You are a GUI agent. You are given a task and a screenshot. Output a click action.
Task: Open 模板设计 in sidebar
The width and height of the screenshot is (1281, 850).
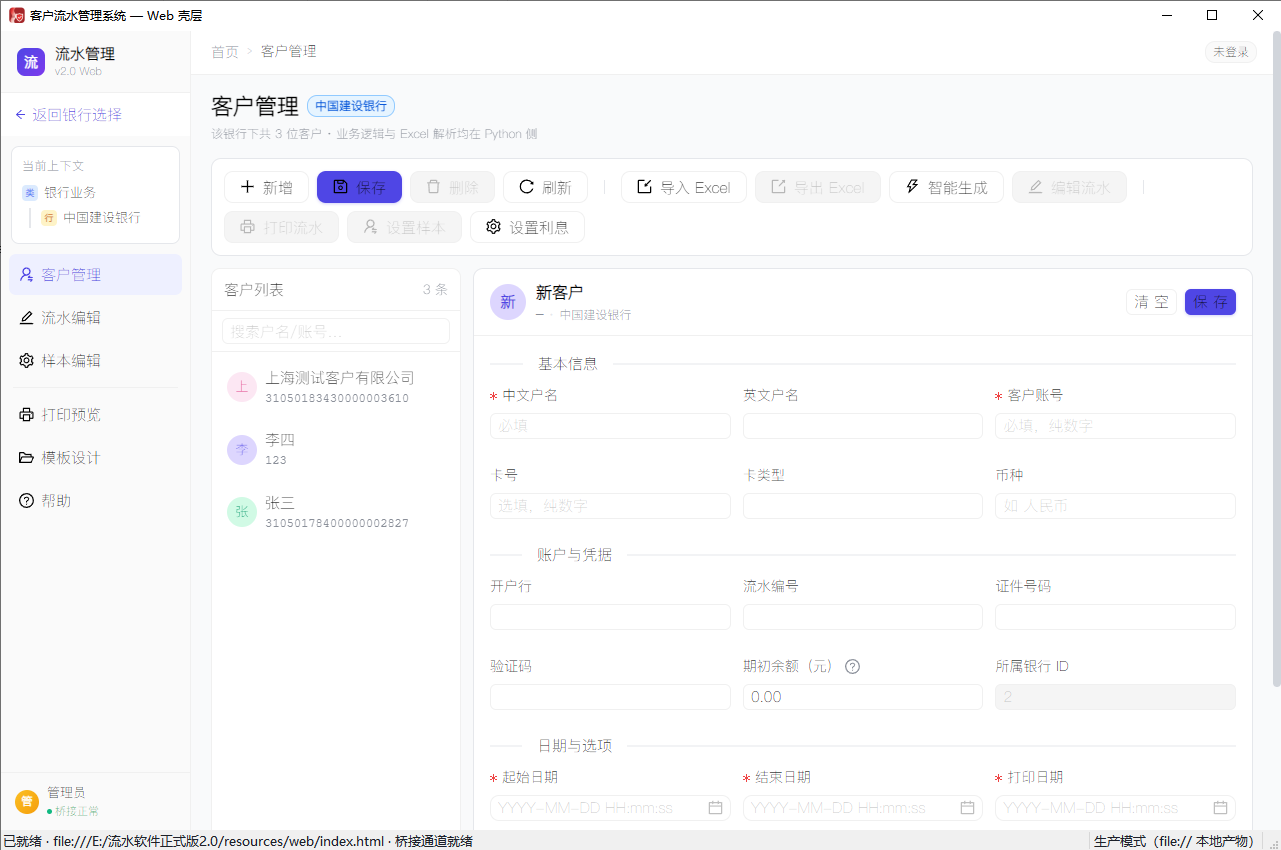[x=95, y=458]
